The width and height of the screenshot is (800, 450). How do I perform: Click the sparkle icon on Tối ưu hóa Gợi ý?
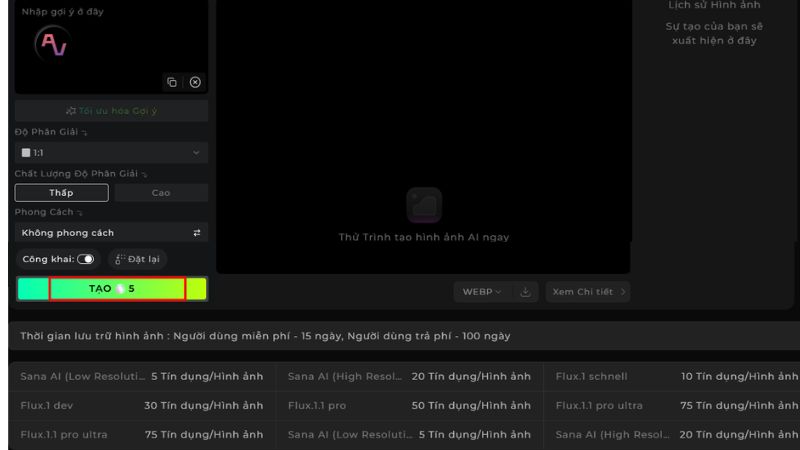coord(70,111)
